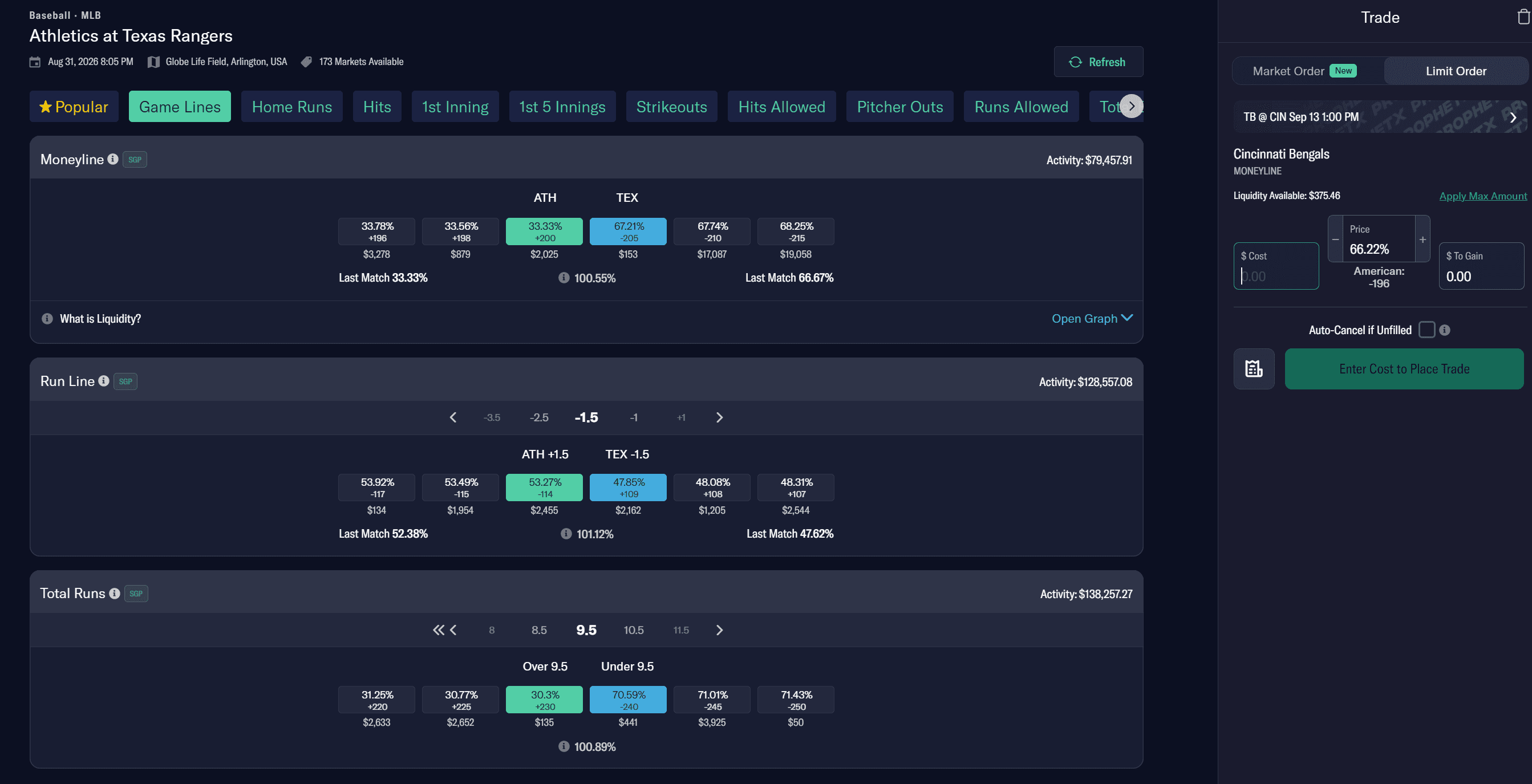The image size is (1532, 784).
Task: Click the star Popular tab
Action: click(x=74, y=107)
